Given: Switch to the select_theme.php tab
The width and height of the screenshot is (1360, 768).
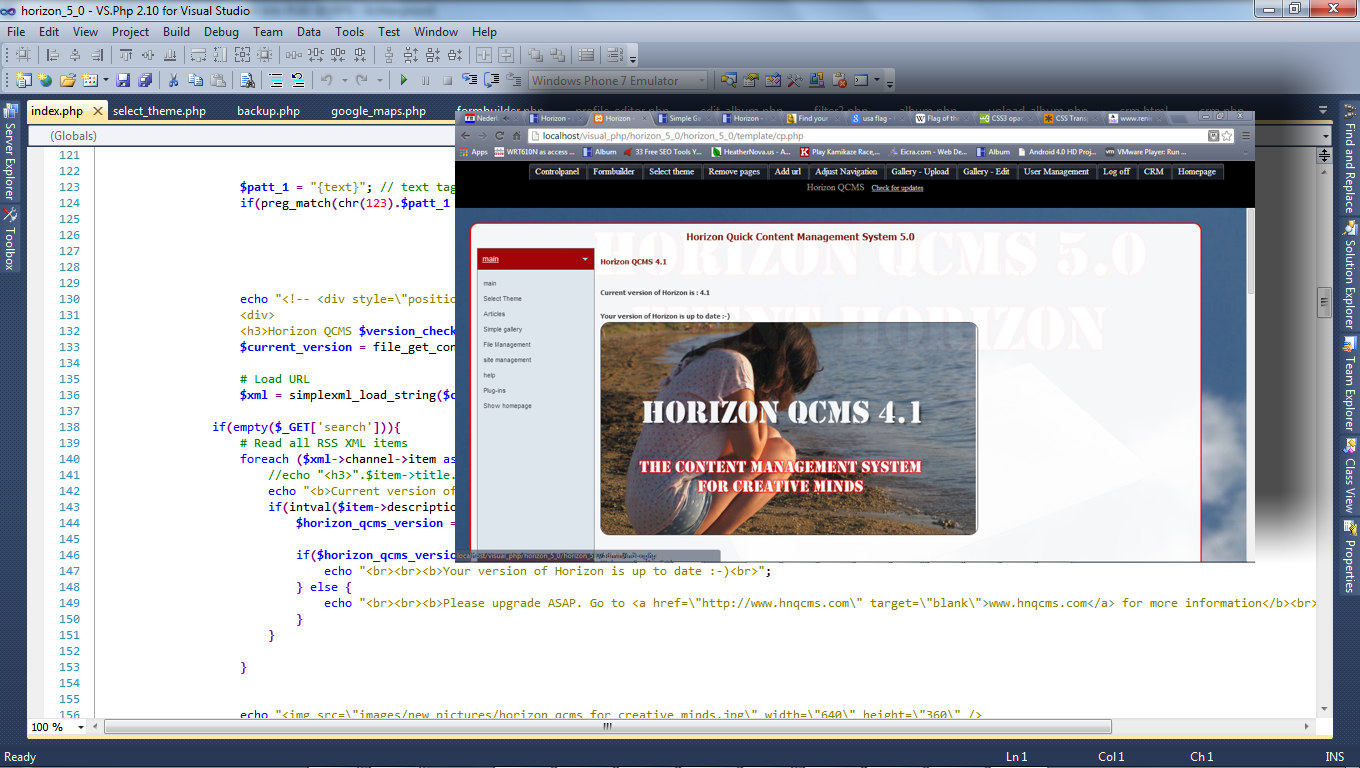Looking at the screenshot, I should [159, 111].
